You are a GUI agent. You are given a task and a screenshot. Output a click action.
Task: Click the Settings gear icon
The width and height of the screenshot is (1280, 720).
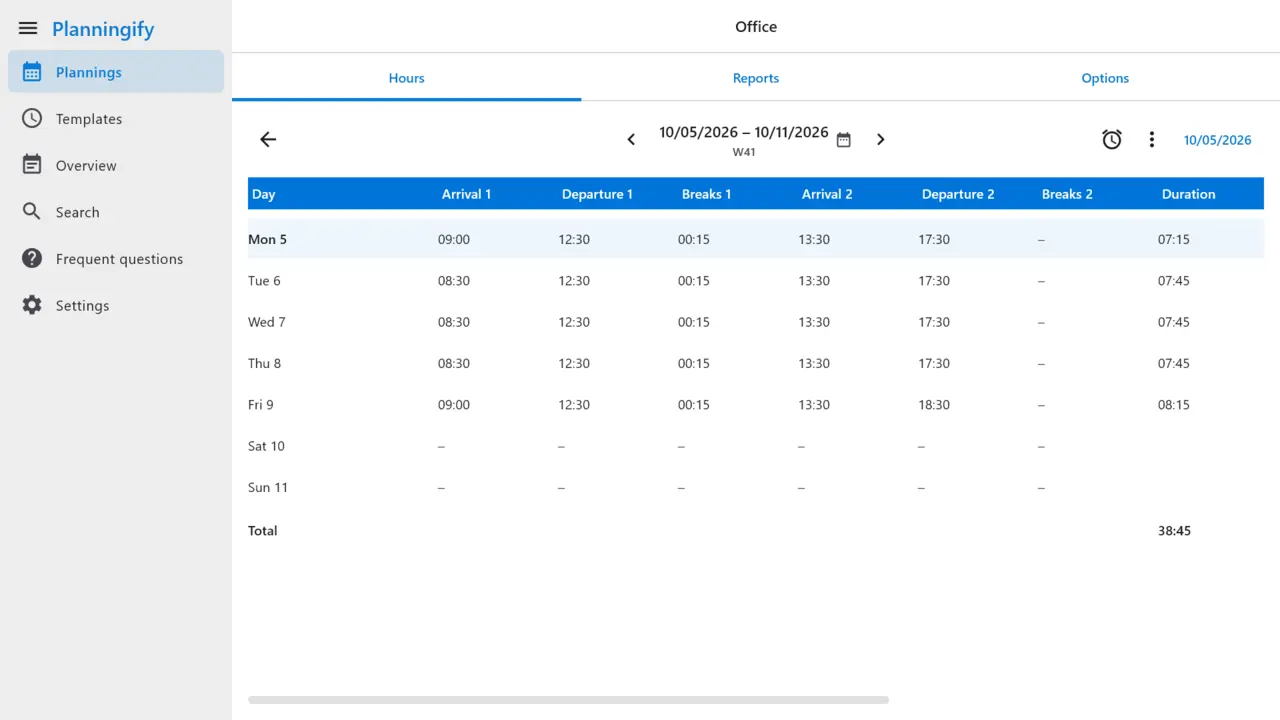[x=32, y=305]
